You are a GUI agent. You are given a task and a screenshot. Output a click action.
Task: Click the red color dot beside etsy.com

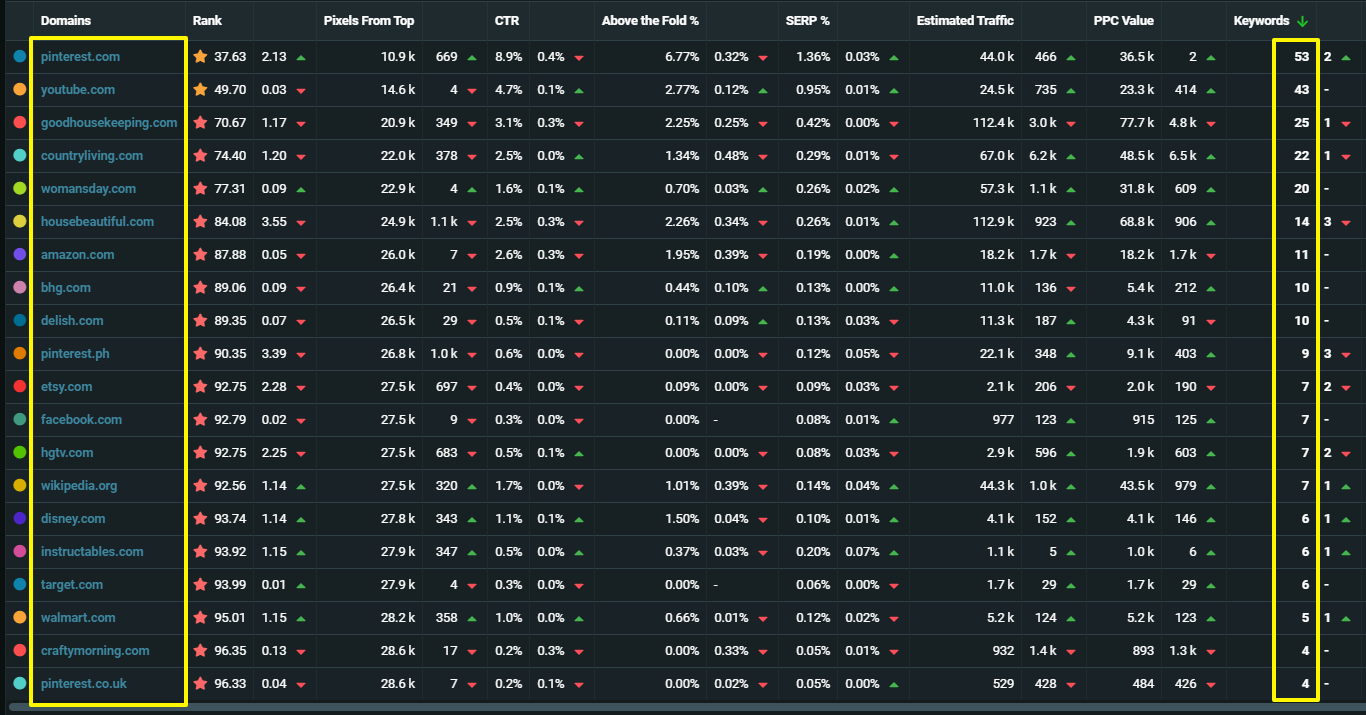click(20, 387)
